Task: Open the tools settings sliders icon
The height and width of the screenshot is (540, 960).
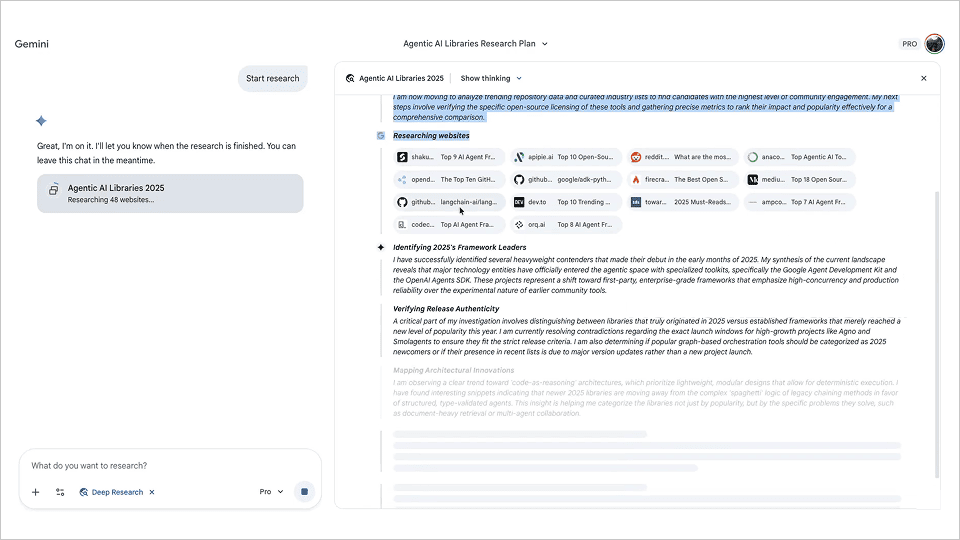Action: pyautogui.click(x=60, y=492)
